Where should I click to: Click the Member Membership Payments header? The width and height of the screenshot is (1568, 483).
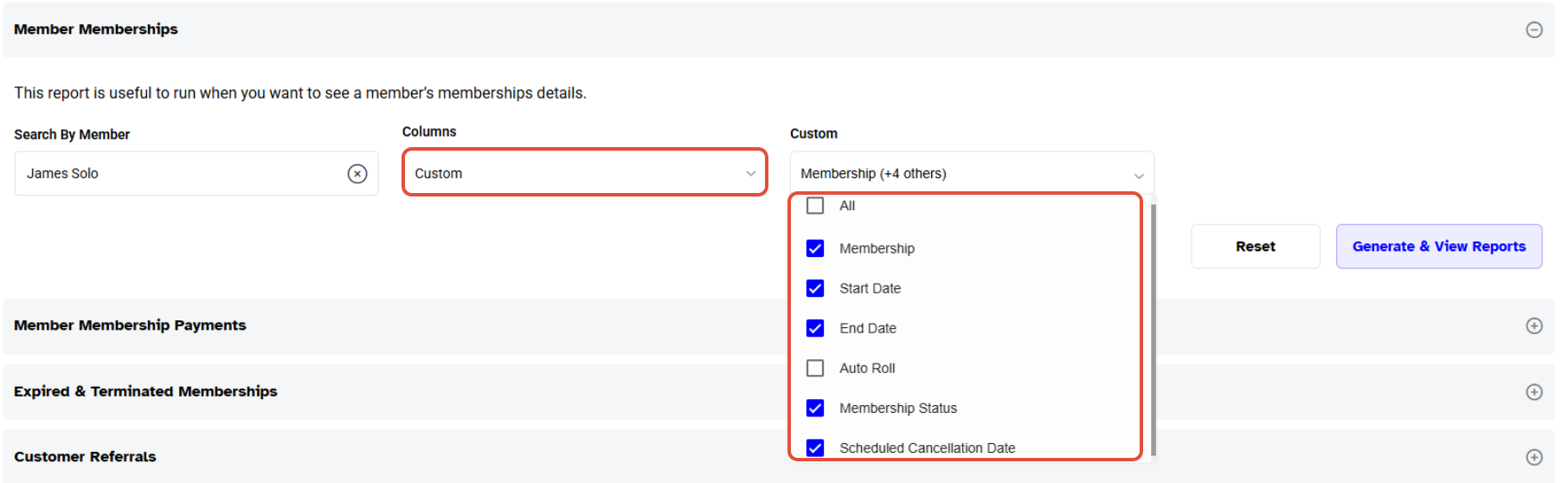pos(130,325)
